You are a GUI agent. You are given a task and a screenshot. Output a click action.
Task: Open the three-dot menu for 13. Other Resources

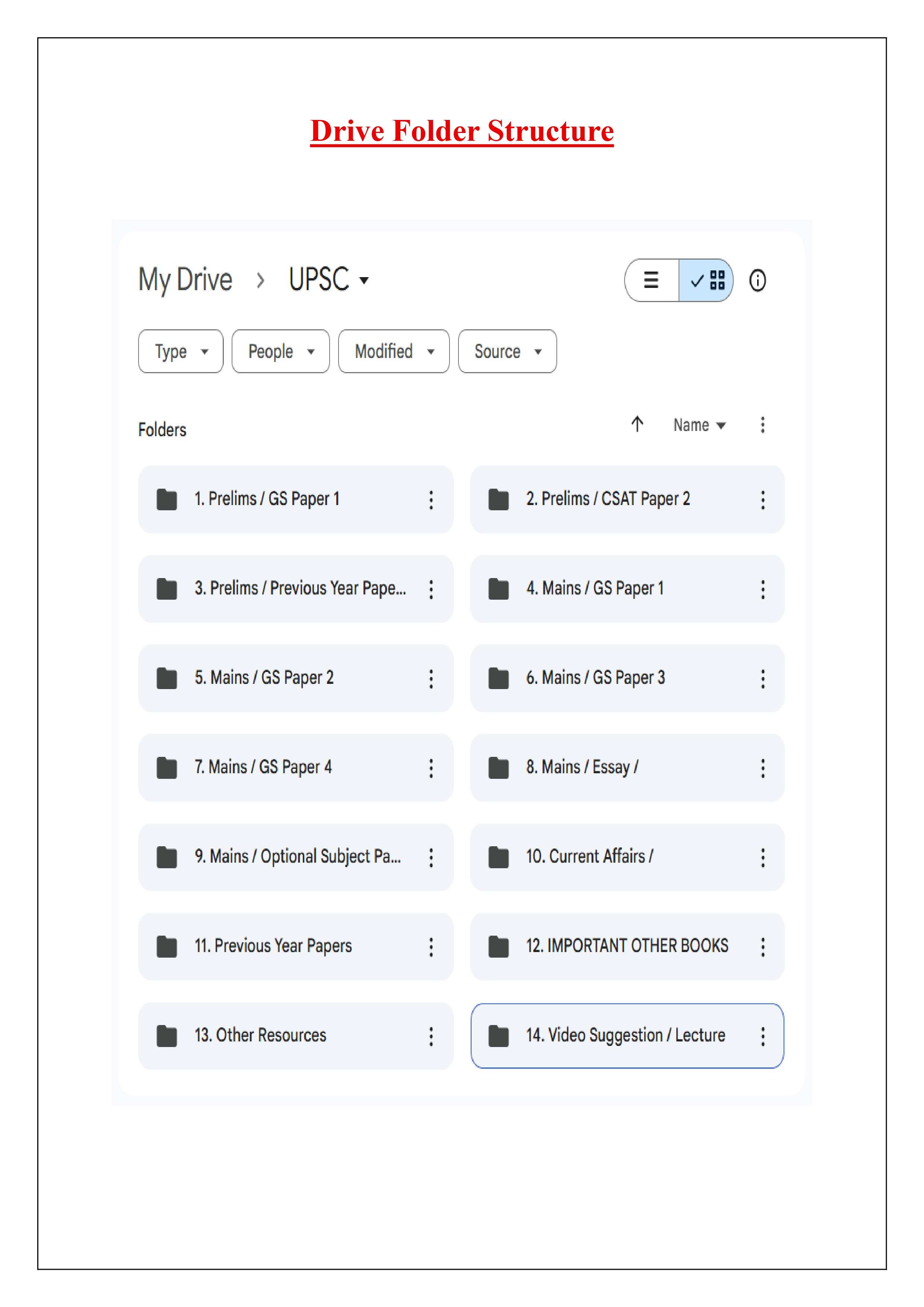pyautogui.click(x=431, y=1036)
